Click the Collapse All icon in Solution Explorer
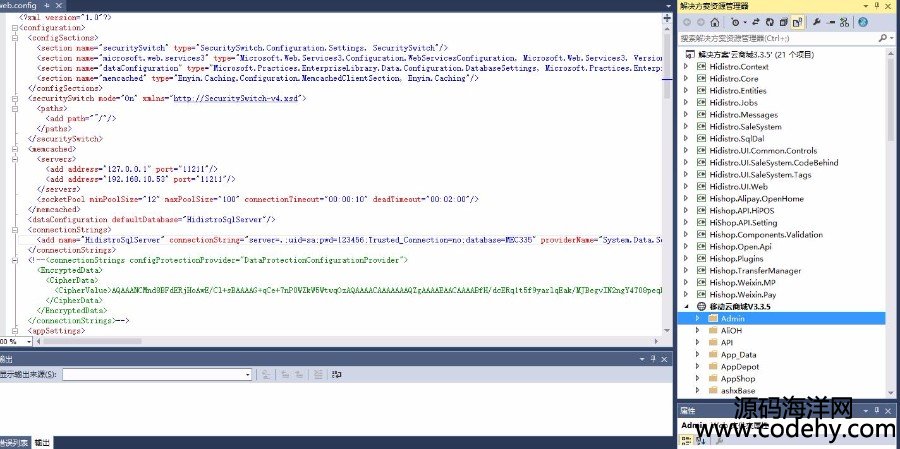Image resolution: width=900 pixels, height=449 pixels. tap(783, 22)
